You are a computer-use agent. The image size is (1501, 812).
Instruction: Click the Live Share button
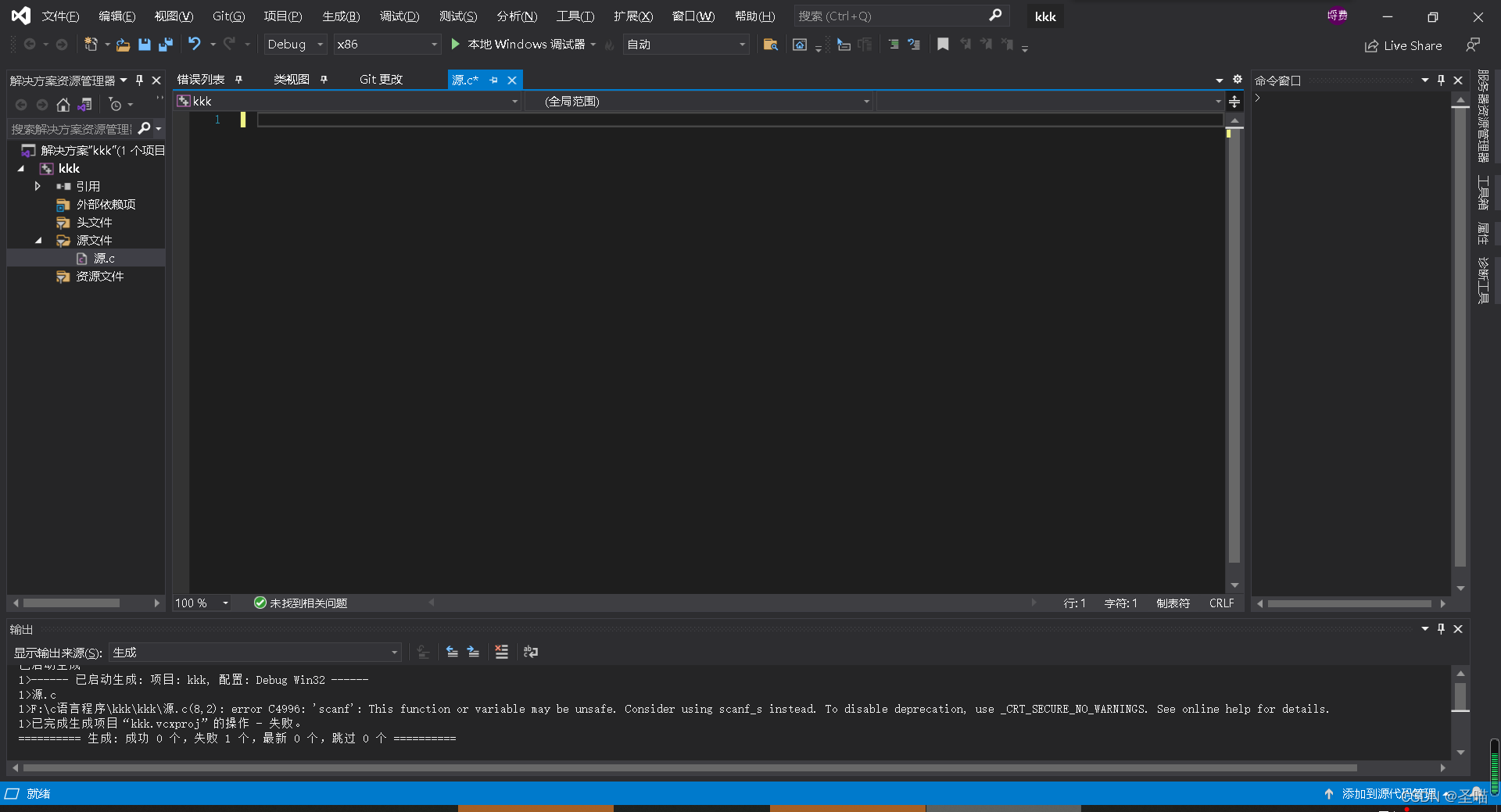click(1403, 45)
